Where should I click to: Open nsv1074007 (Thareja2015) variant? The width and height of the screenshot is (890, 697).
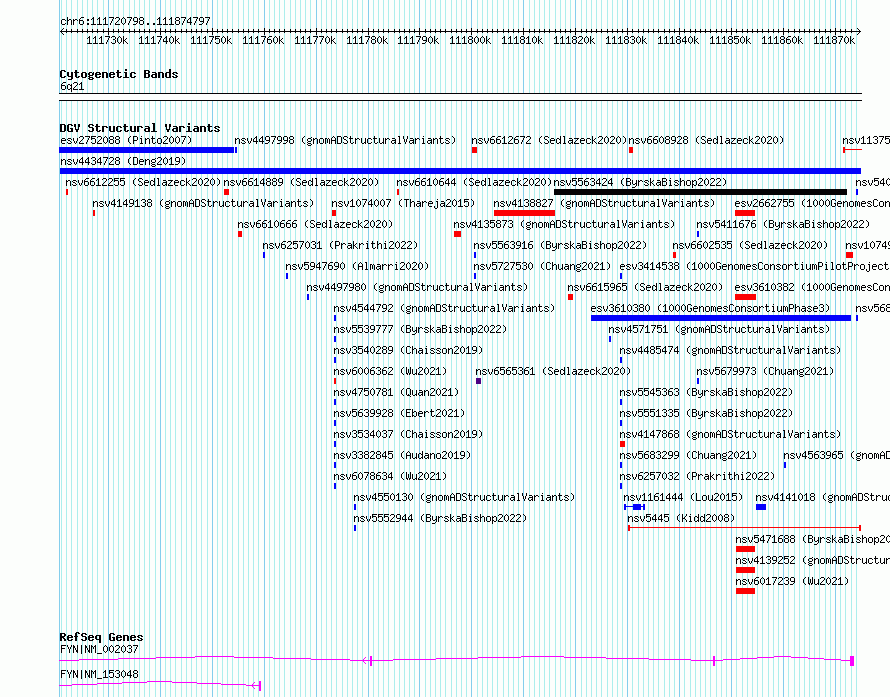403,203
